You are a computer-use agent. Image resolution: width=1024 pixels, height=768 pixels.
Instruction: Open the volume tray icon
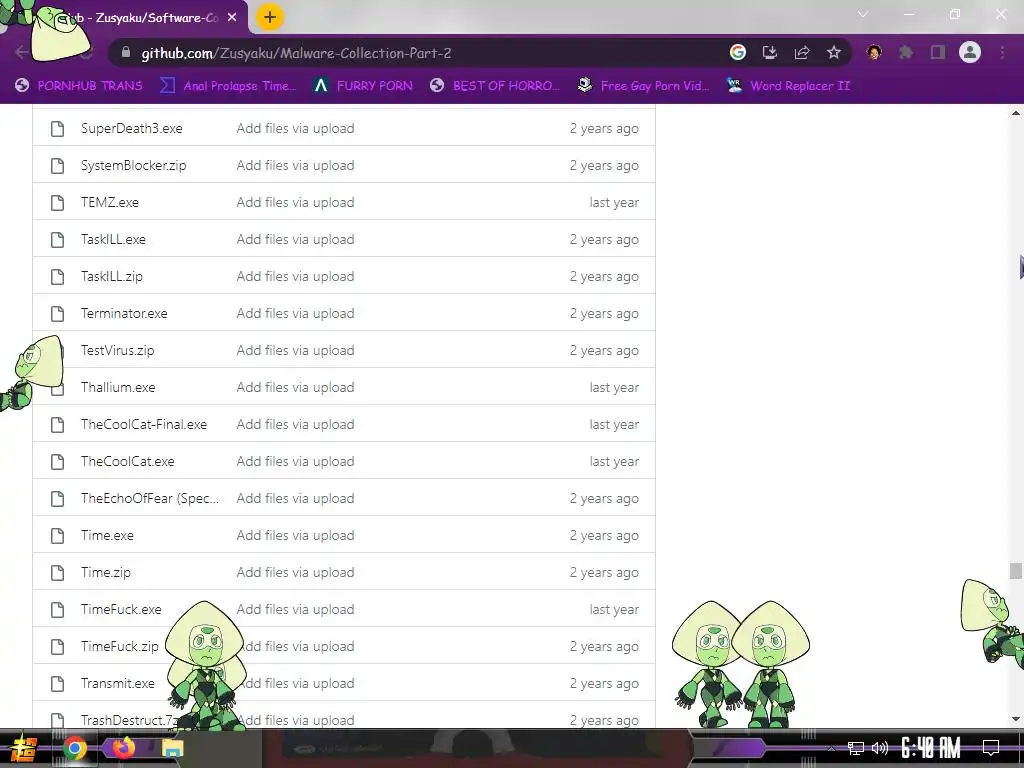coord(880,748)
